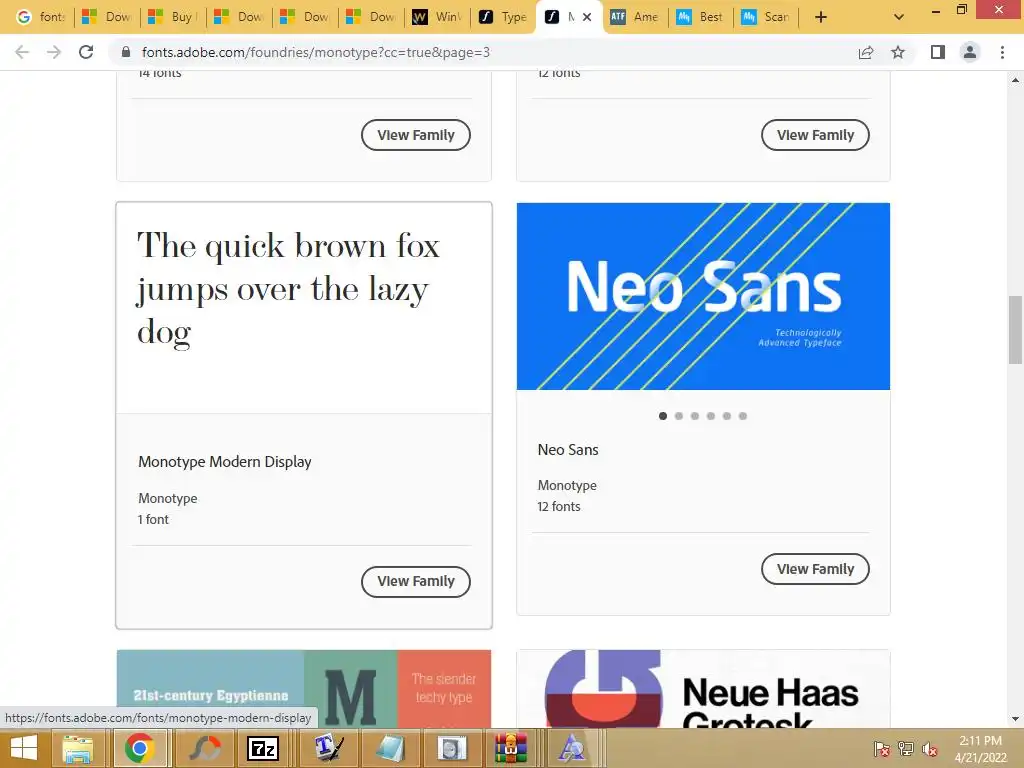This screenshot has width=1024, height=768.
Task: Switch to the 'Scan' tab
Action: click(x=767, y=17)
